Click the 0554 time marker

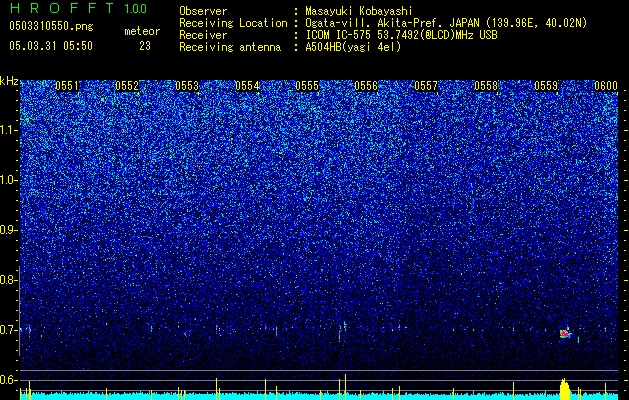247,86
